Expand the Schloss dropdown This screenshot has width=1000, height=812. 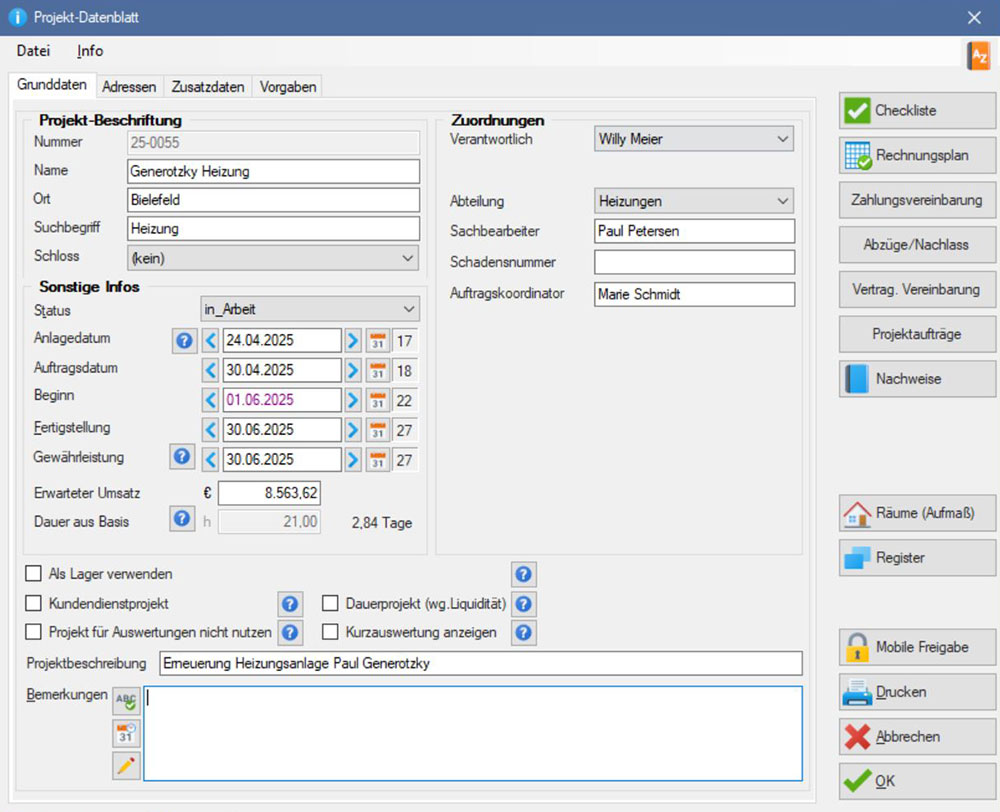point(407,258)
